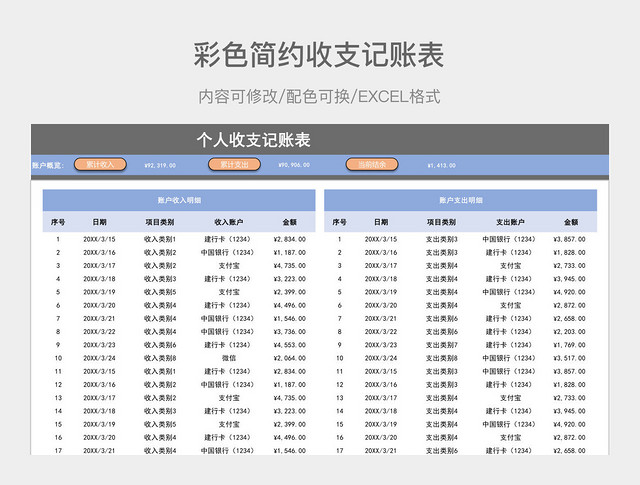The height and width of the screenshot is (485, 640).
Task: Click 序号 header in income table
Action: click(58, 222)
